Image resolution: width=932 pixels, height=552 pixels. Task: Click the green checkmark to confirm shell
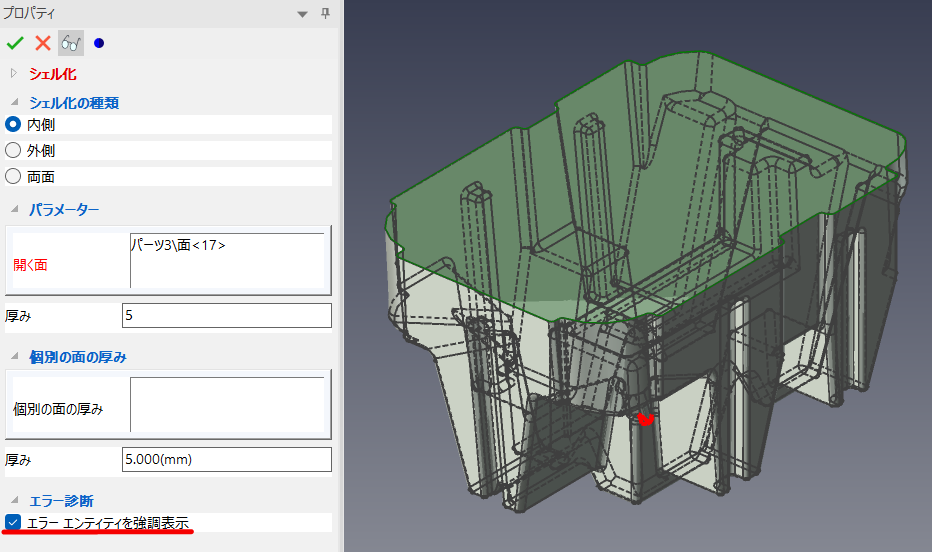tap(15, 43)
